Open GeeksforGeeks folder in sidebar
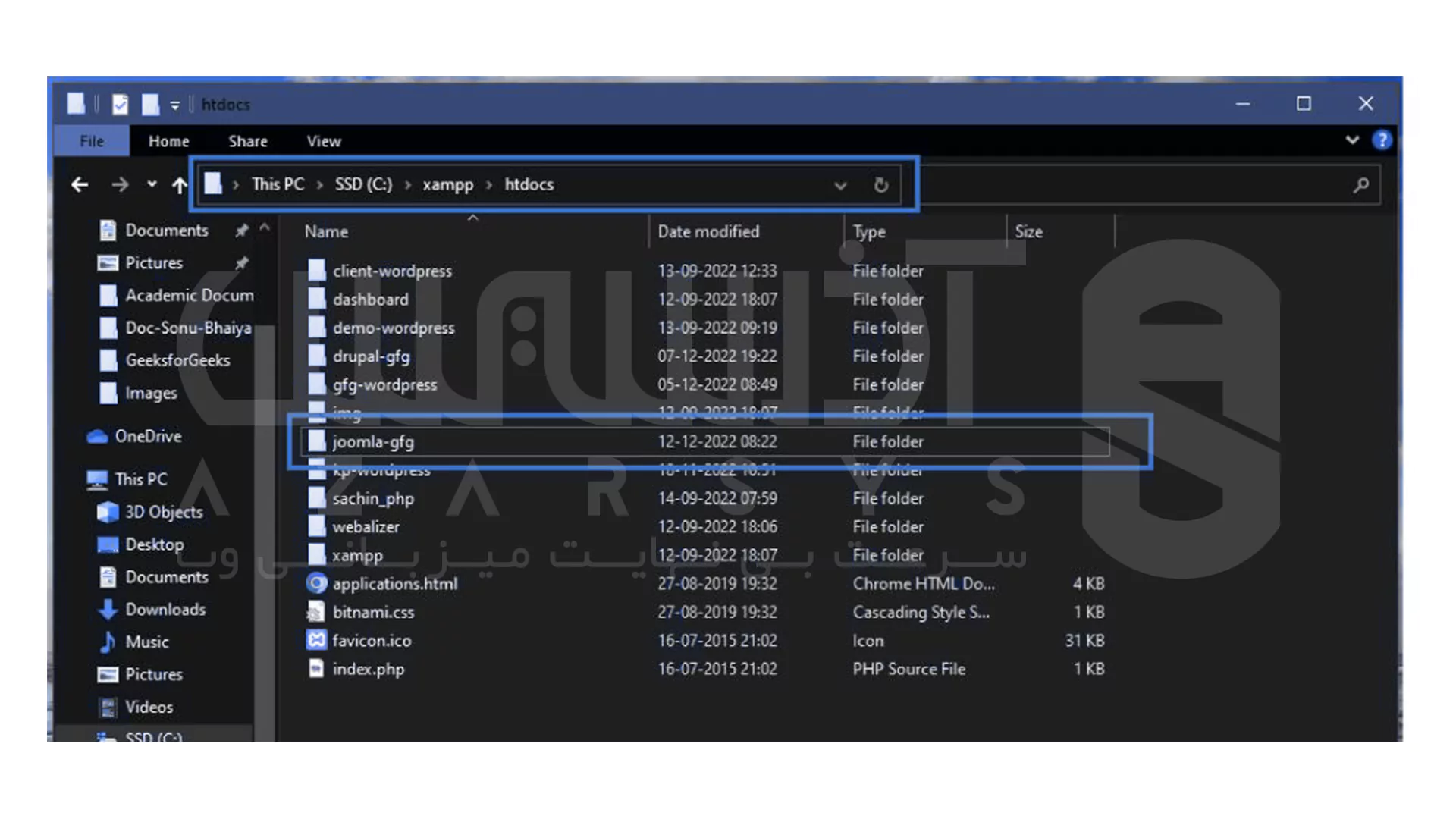This screenshot has height=819, width=1456. (177, 360)
